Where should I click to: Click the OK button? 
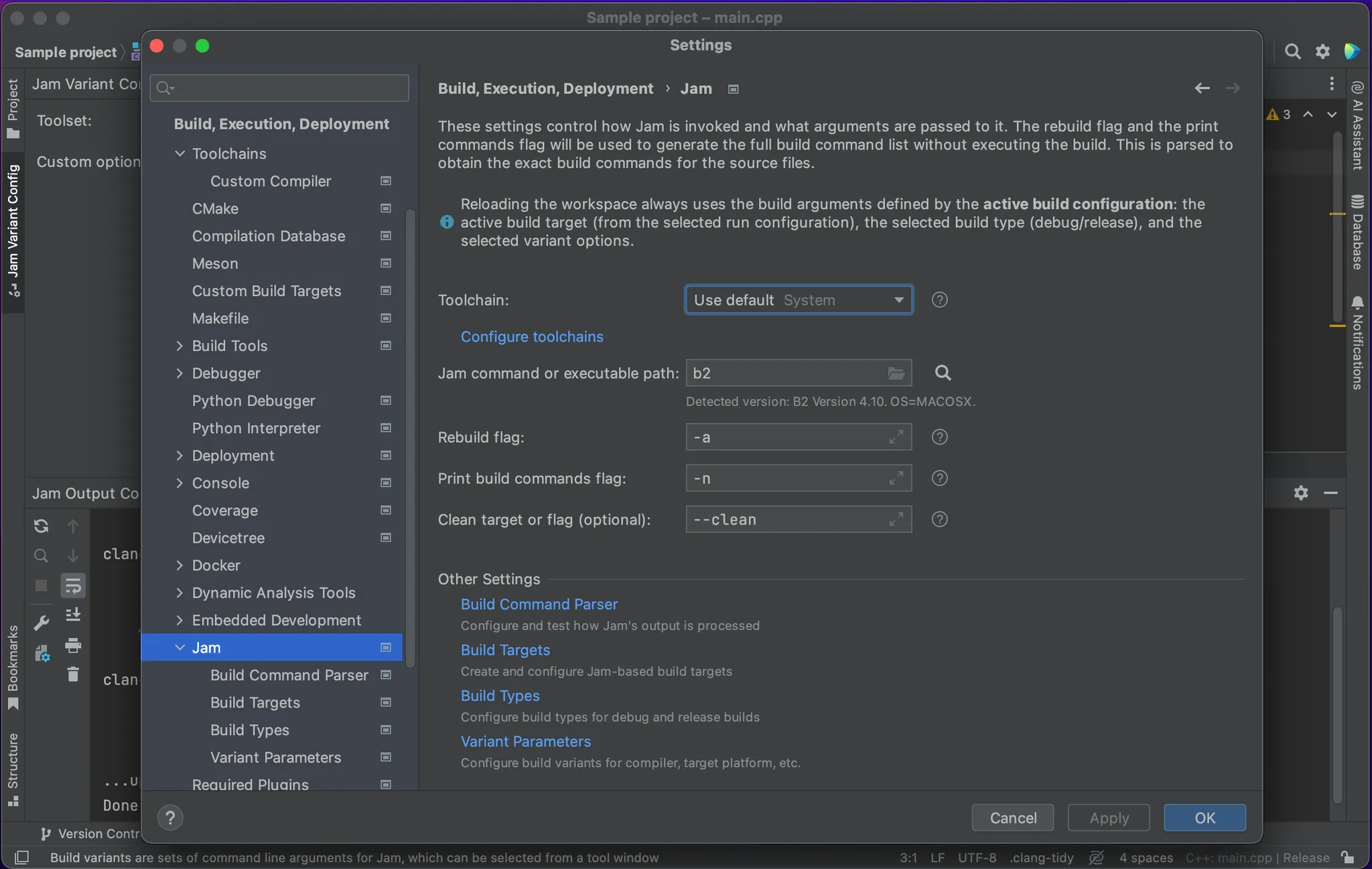1205,817
